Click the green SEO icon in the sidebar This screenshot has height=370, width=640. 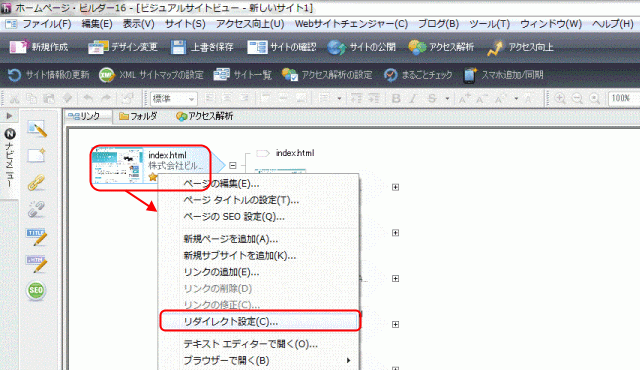pos(36,290)
